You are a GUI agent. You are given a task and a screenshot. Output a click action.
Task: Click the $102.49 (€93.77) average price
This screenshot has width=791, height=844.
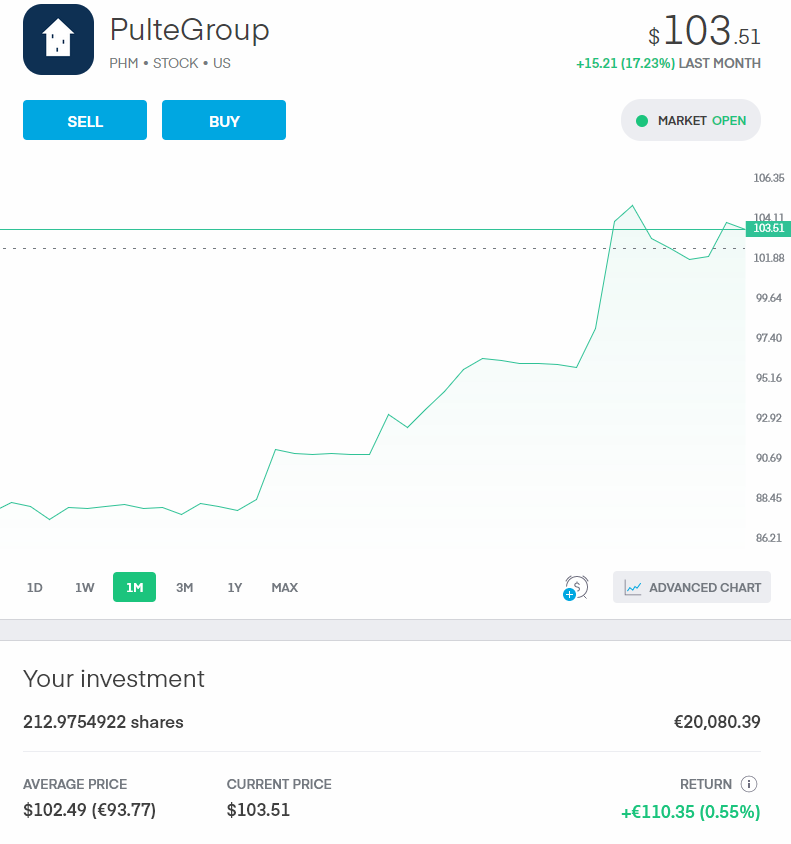pyautogui.click(x=89, y=810)
